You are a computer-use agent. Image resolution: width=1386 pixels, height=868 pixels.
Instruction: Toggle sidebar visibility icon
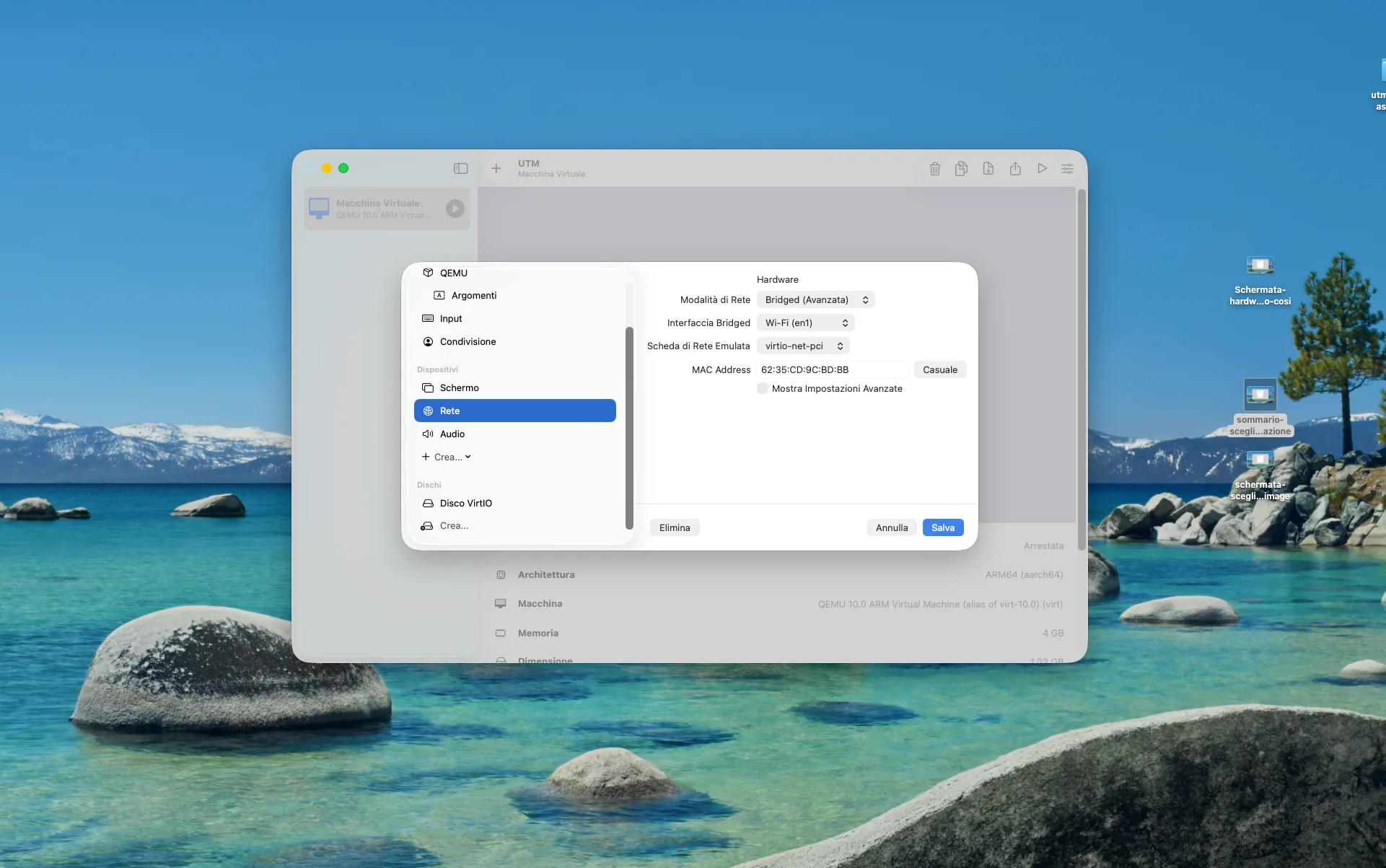(x=460, y=169)
